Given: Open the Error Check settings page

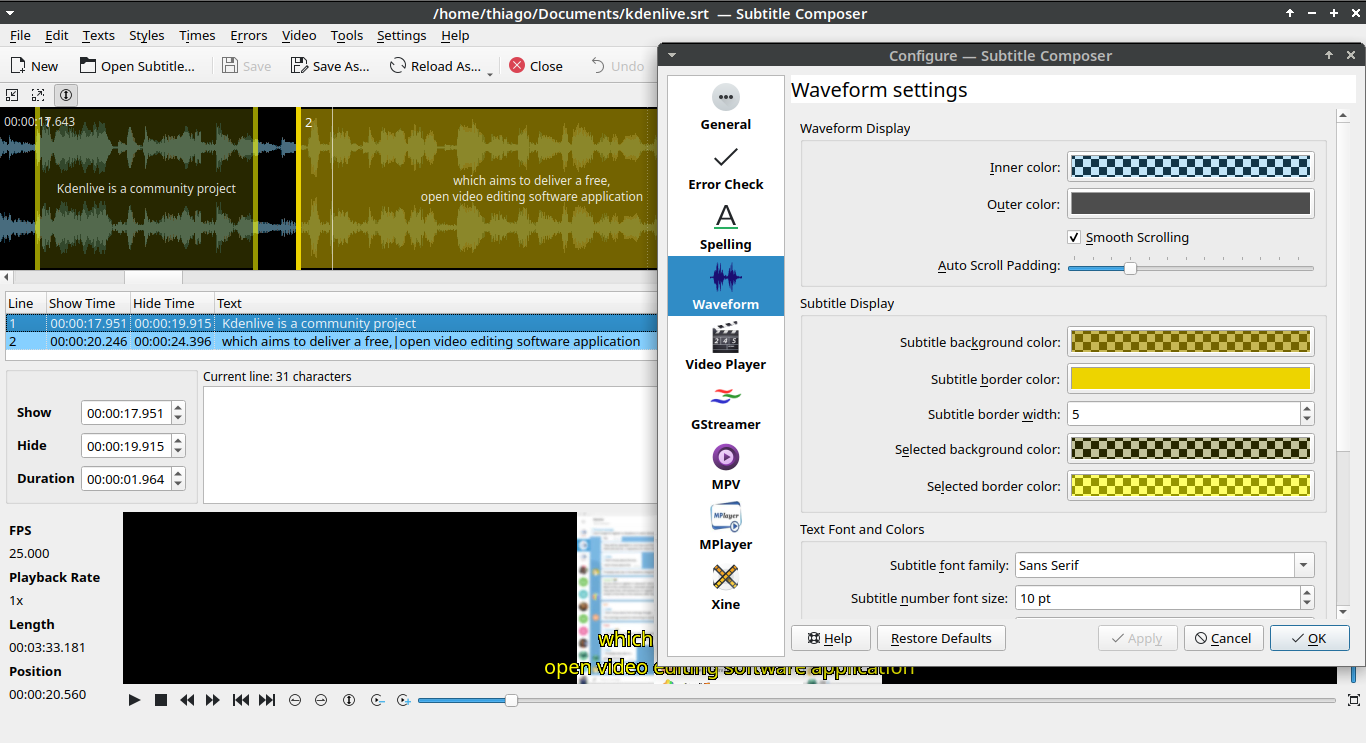Looking at the screenshot, I should click(726, 166).
